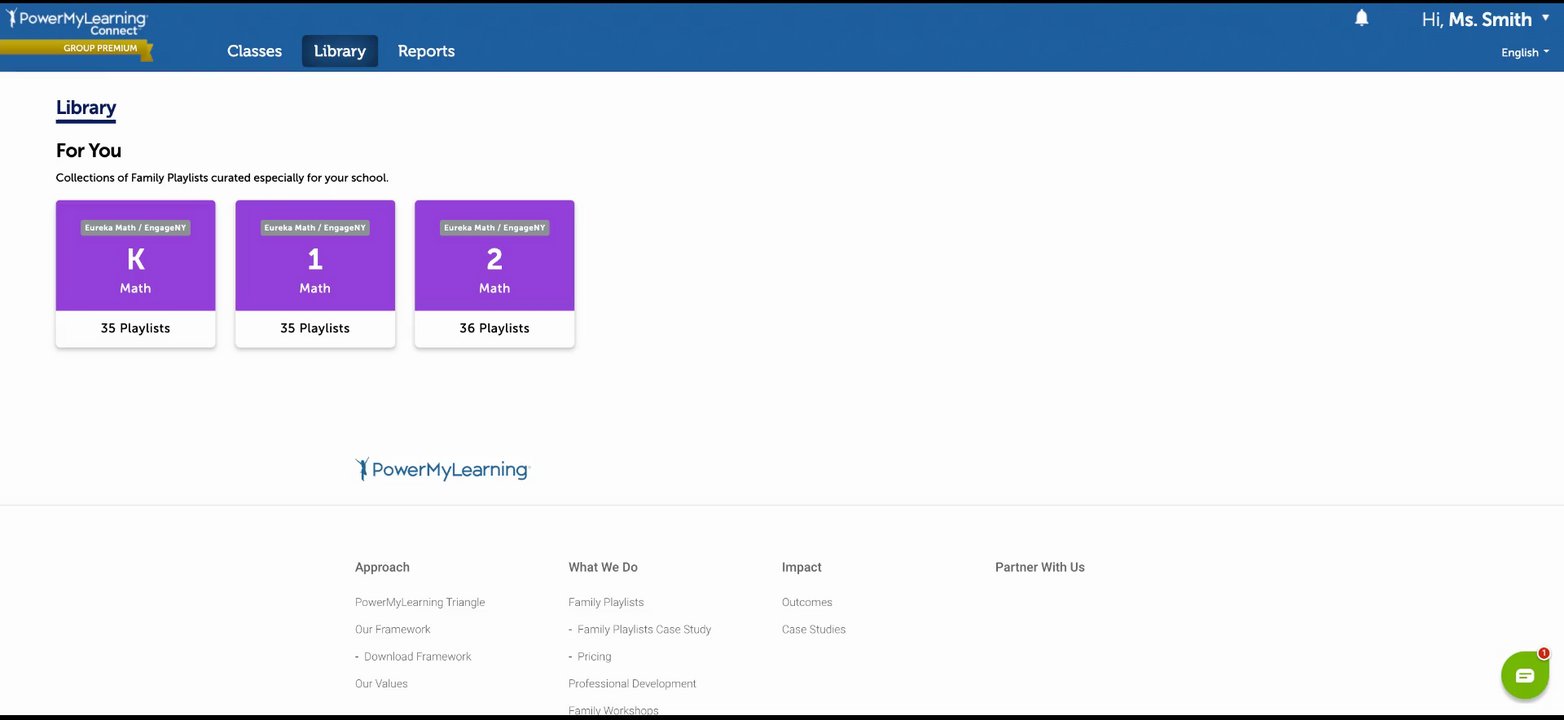Click the Pricing footer link
This screenshot has width=1564, height=720.
(x=594, y=656)
